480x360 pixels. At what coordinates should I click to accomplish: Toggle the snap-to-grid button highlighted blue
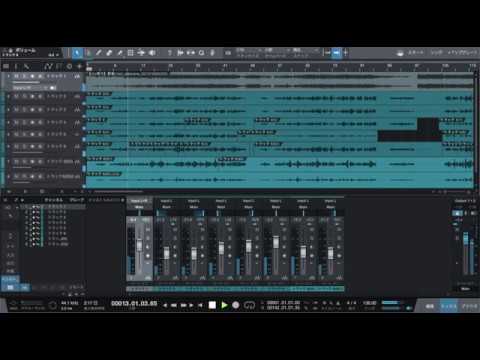click(x=336, y=53)
